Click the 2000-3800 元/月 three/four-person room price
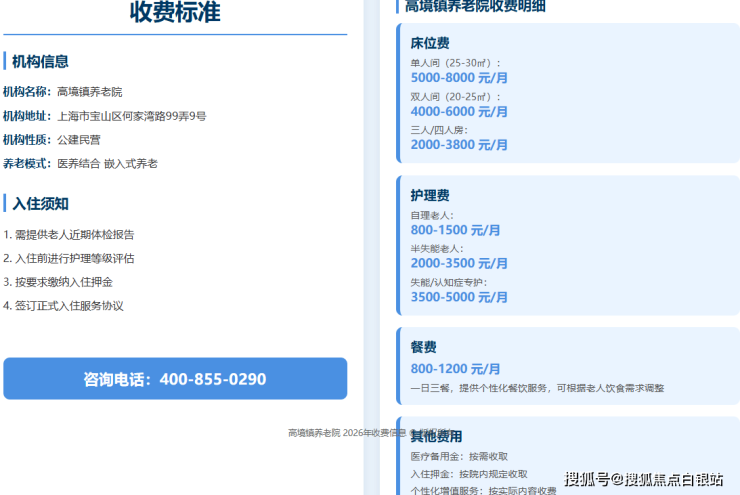The image size is (740, 495). [x=459, y=144]
